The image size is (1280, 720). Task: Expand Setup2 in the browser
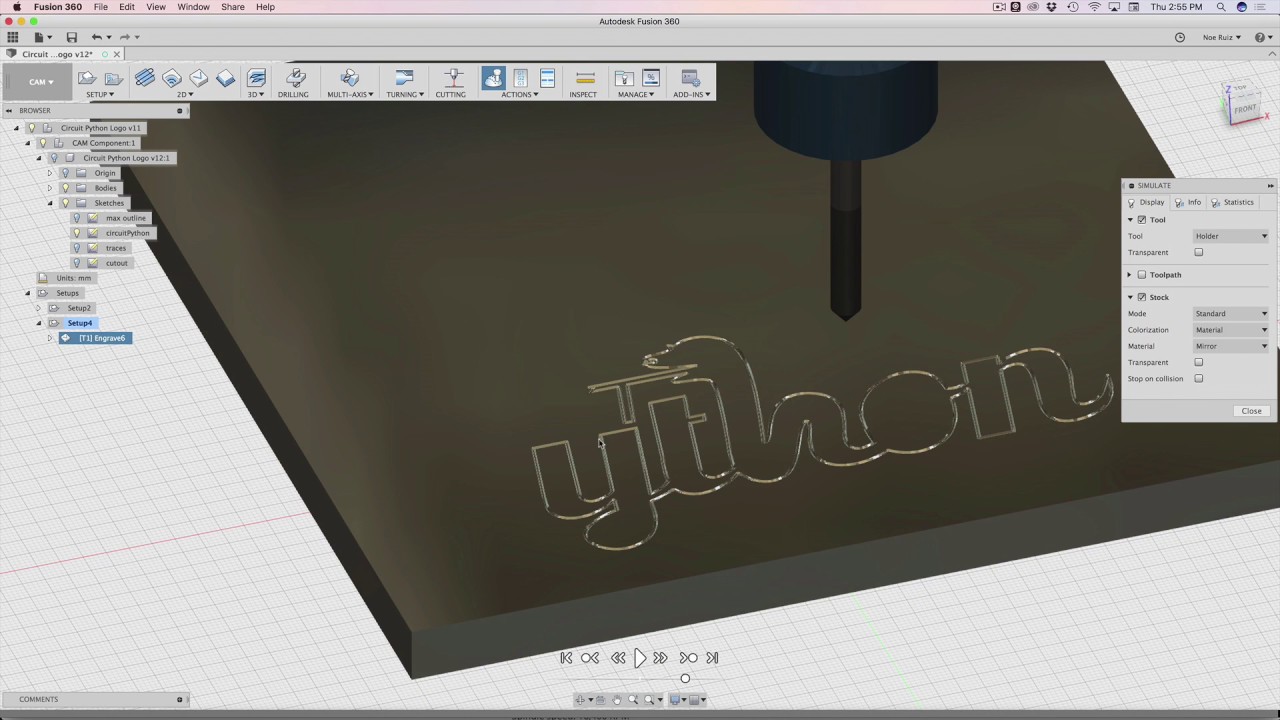[38, 308]
